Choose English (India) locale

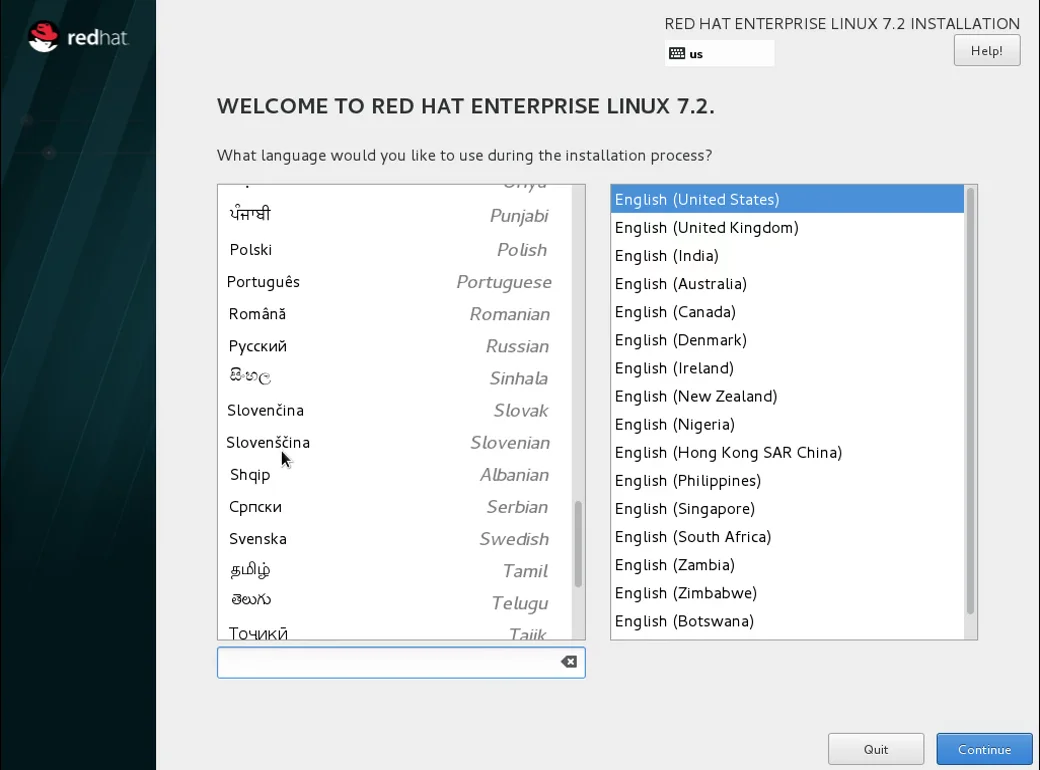pos(787,255)
